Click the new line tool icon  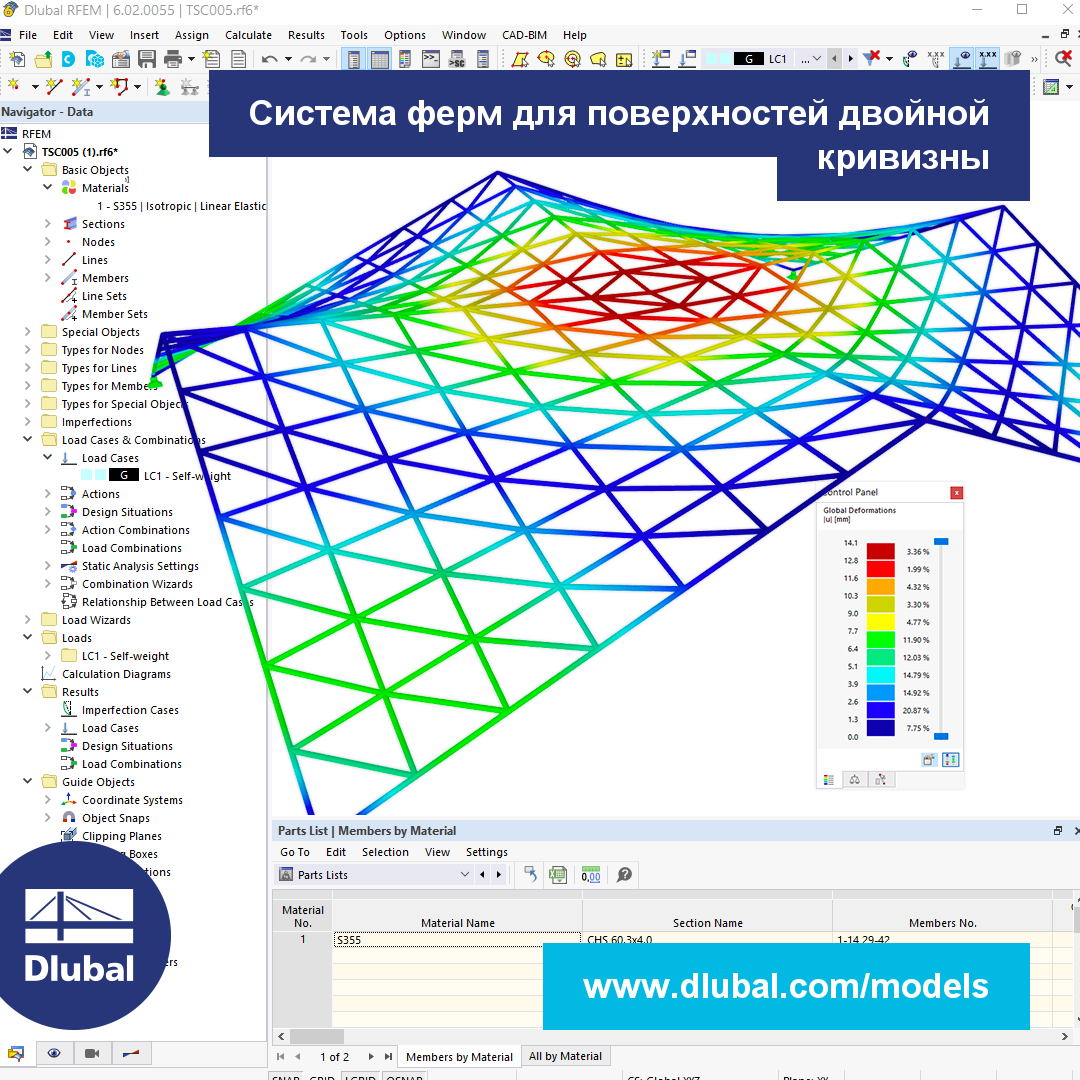[54, 87]
